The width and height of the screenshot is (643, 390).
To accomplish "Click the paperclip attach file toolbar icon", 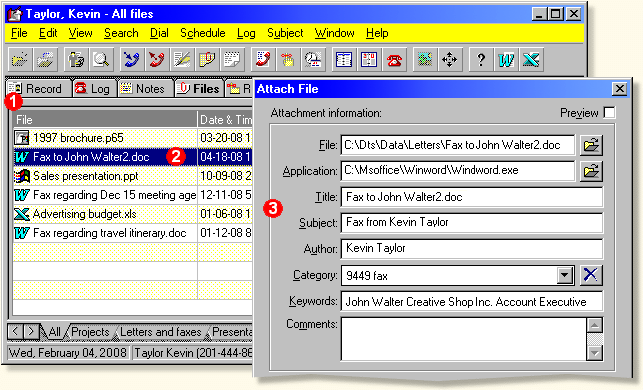I will 207,60.
